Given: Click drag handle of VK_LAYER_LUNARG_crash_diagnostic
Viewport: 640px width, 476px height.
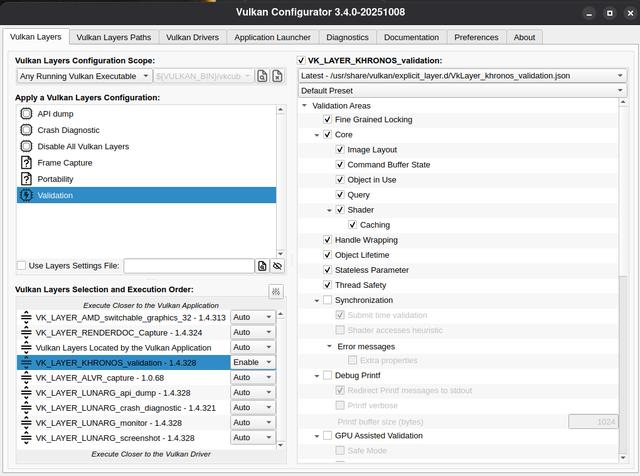Looking at the screenshot, I should click(26, 408).
